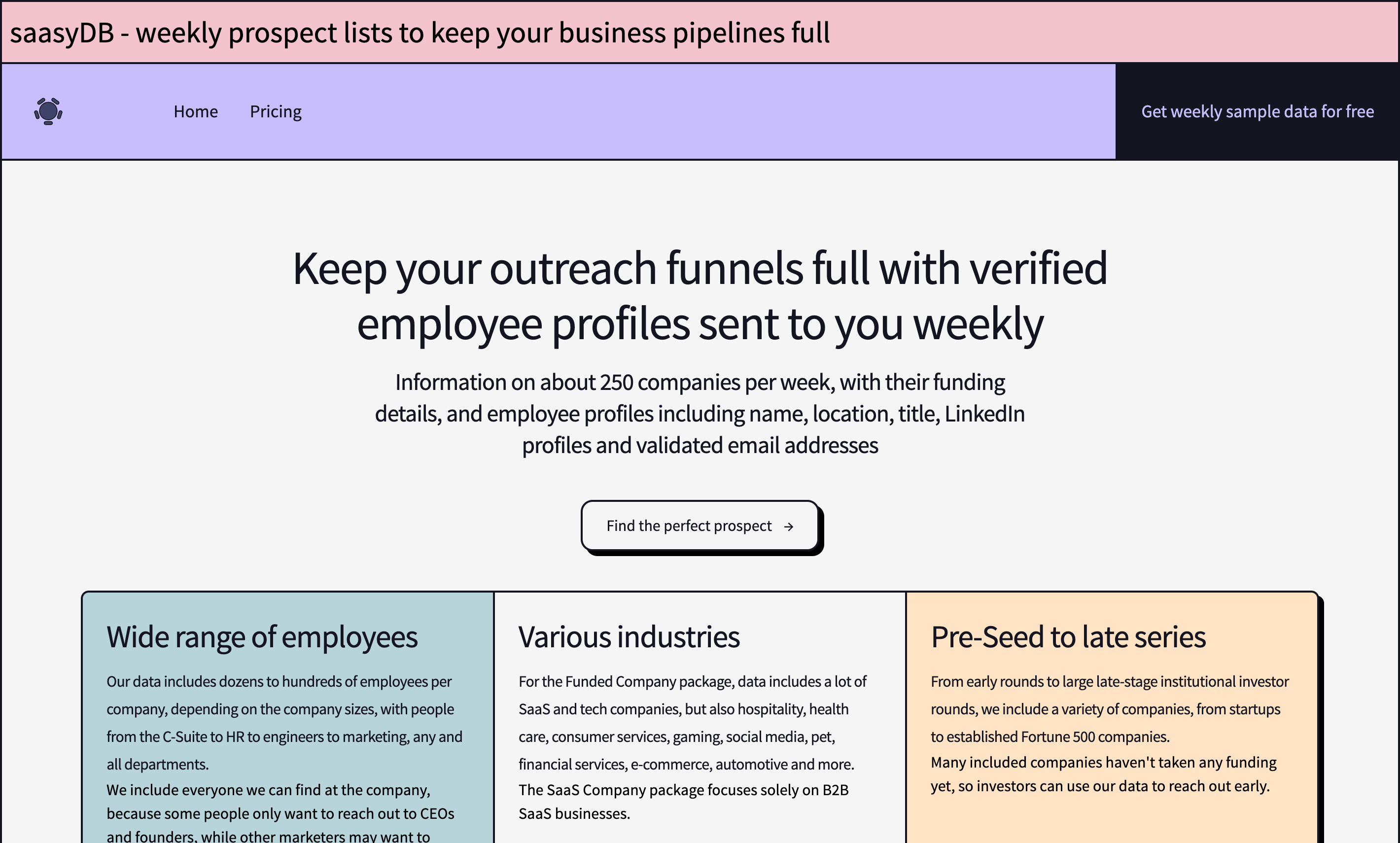The image size is (1400, 843).
Task: Click the Many included companies funding paragraph
Action: (1103, 774)
